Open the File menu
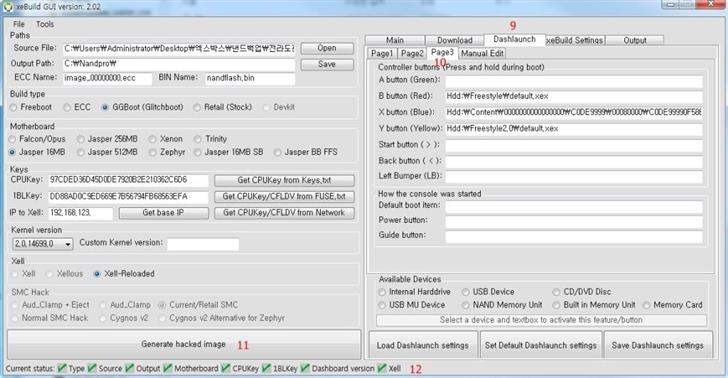The image size is (728, 378). tap(19, 24)
